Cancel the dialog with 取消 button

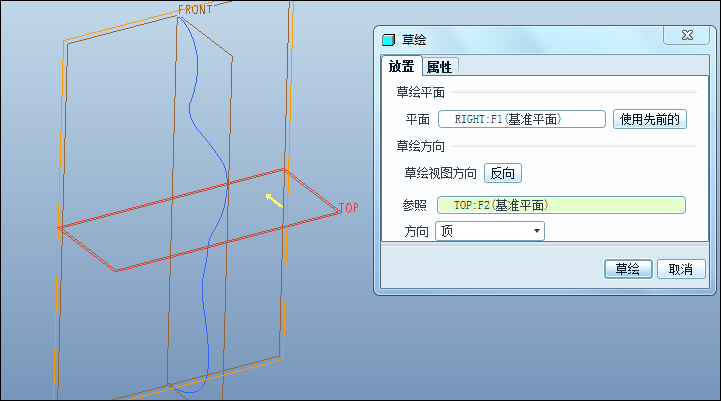tap(681, 269)
